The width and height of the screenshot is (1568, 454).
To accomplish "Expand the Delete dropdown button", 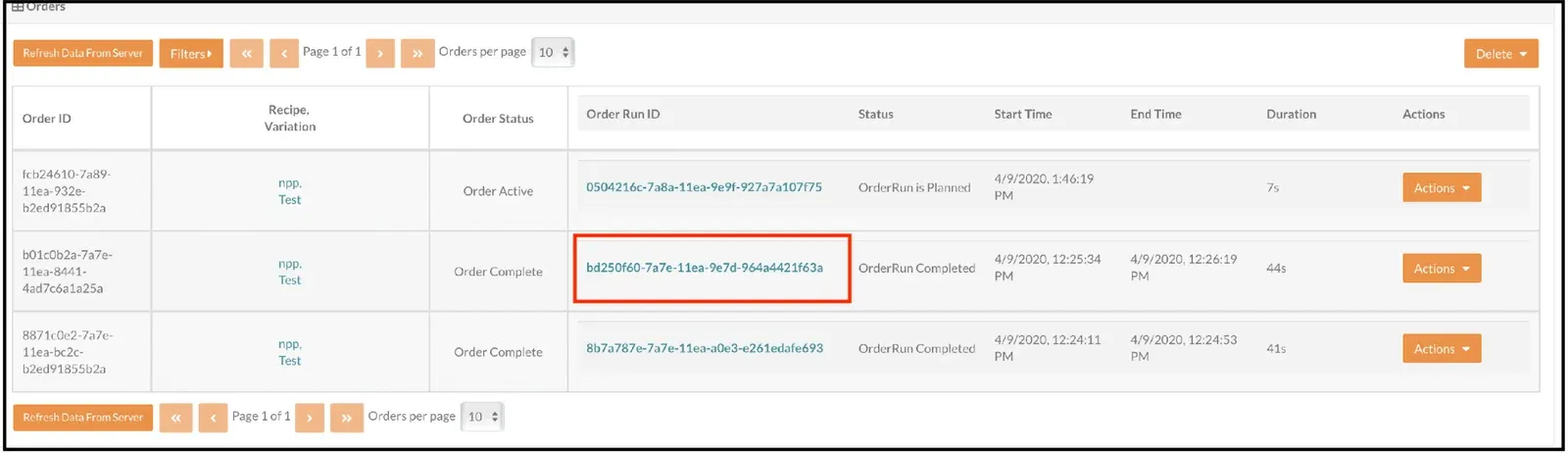I will [x=1500, y=54].
